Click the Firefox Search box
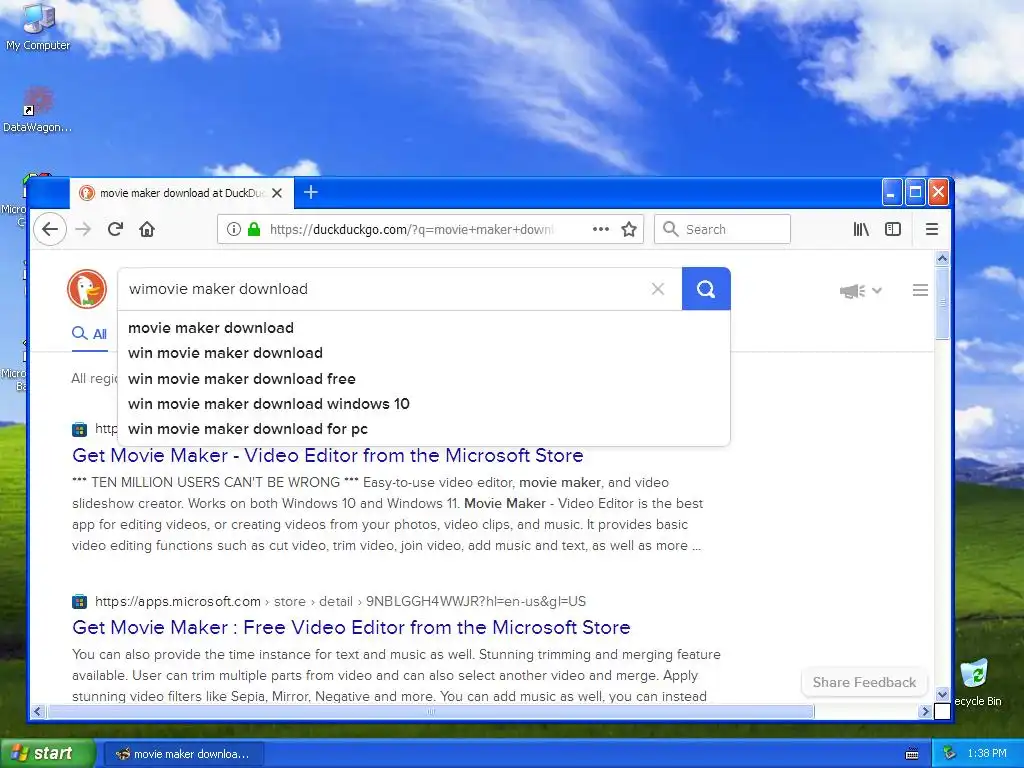Image resolution: width=1024 pixels, height=768 pixels. pyautogui.click(x=722, y=229)
